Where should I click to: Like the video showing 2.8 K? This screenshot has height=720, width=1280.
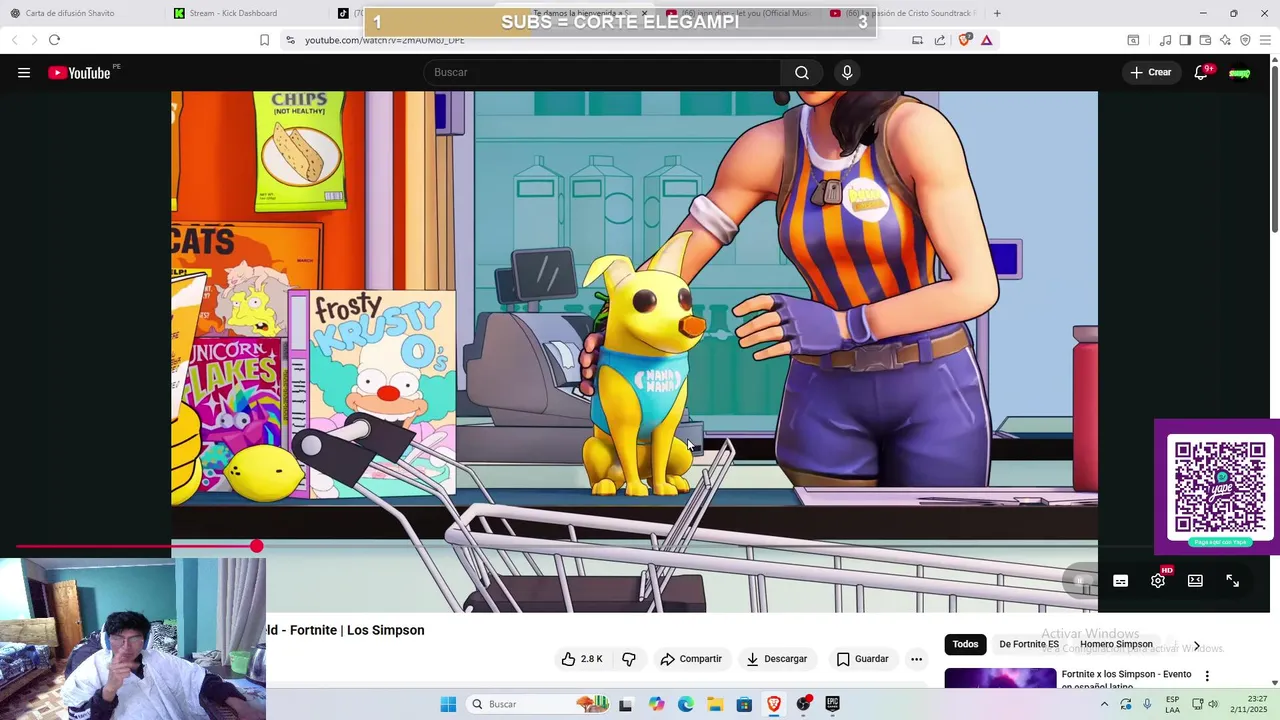[581, 659]
